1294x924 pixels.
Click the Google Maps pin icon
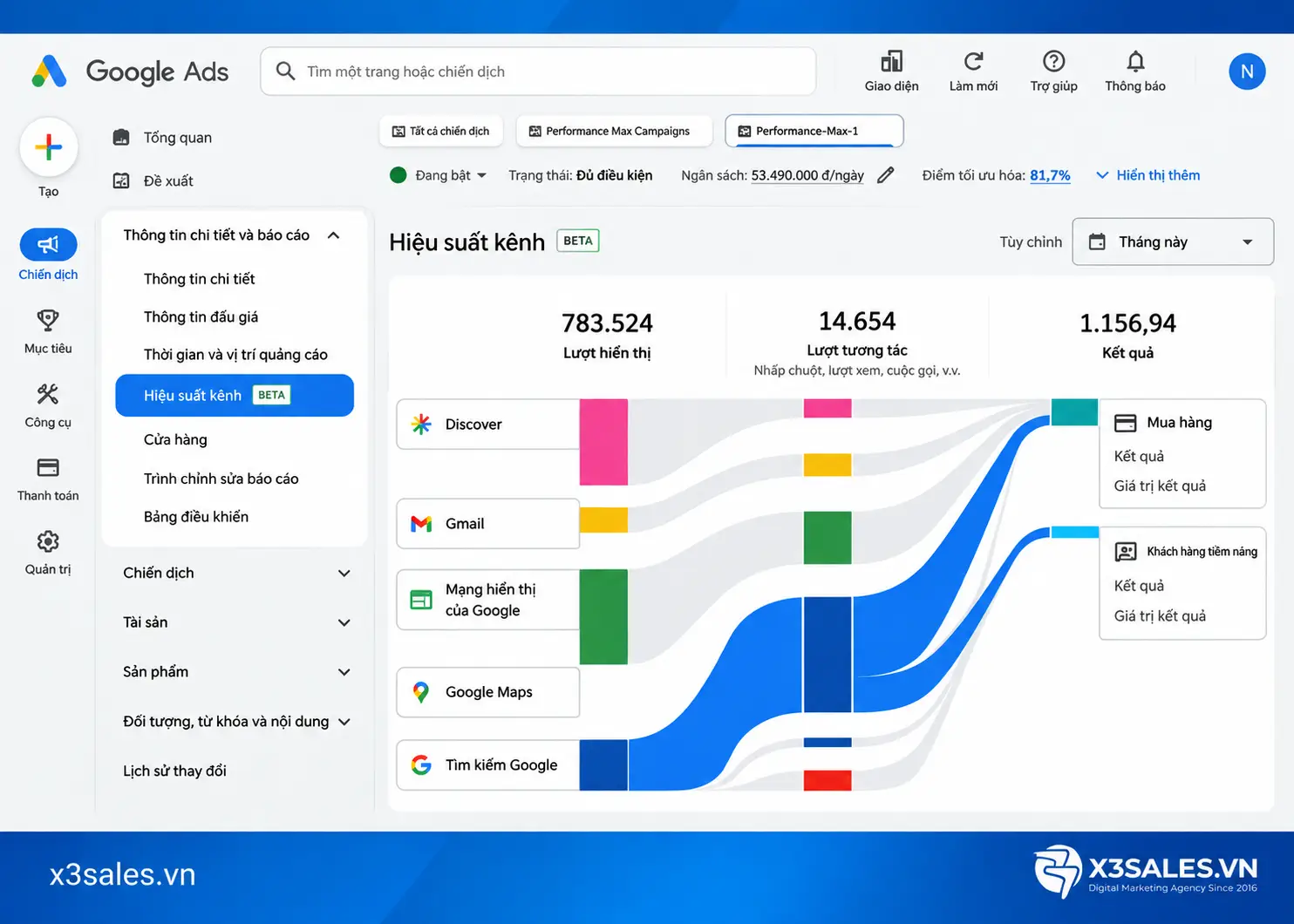tap(421, 692)
